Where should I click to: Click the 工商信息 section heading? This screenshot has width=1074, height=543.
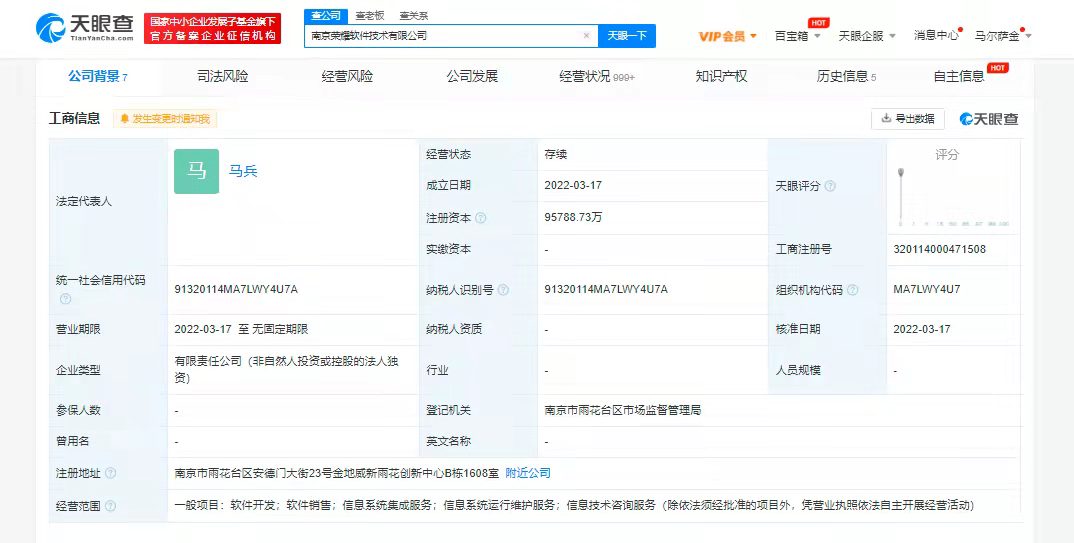point(75,118)
